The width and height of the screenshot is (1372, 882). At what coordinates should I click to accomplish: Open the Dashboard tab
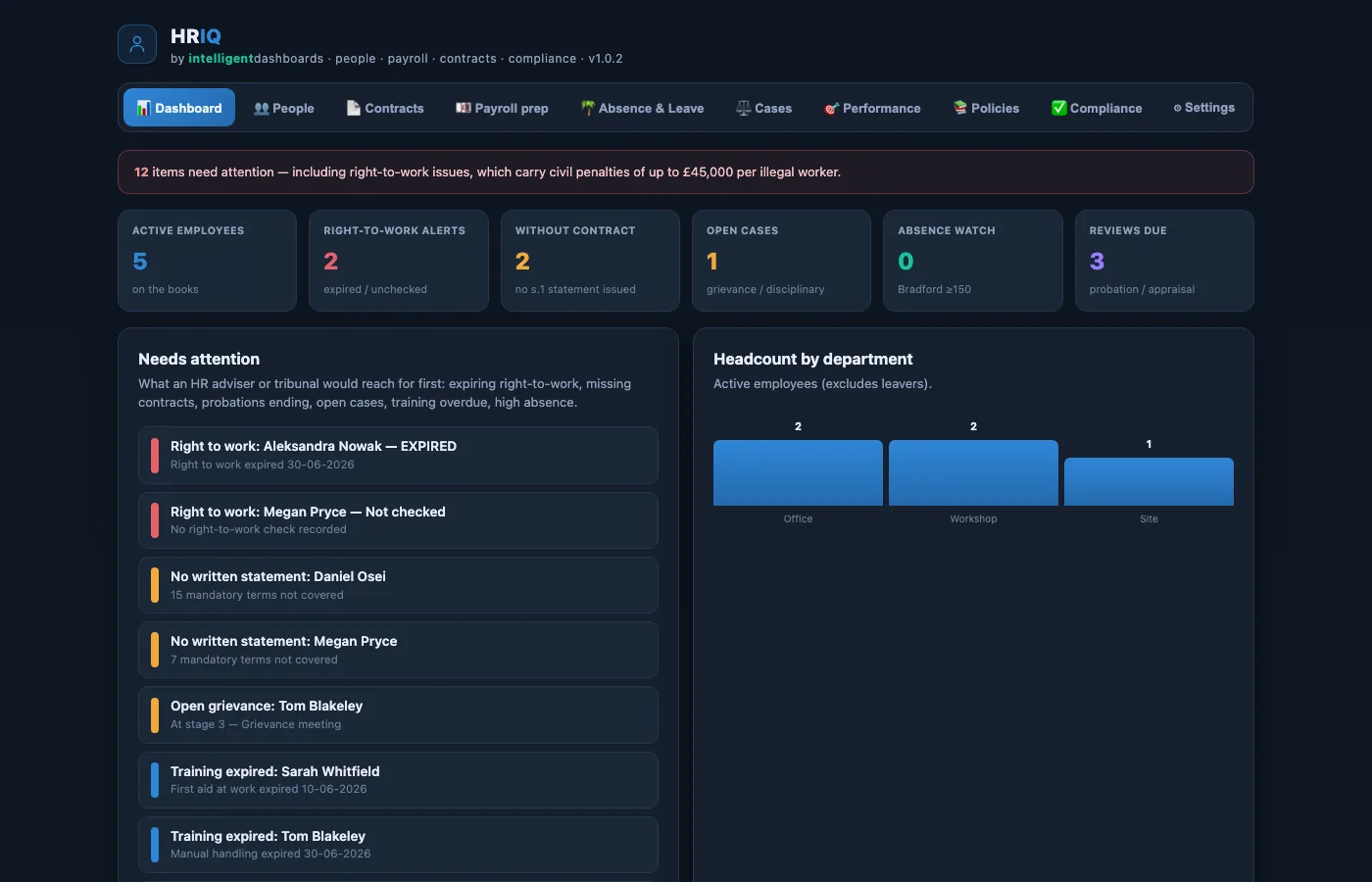179,108
